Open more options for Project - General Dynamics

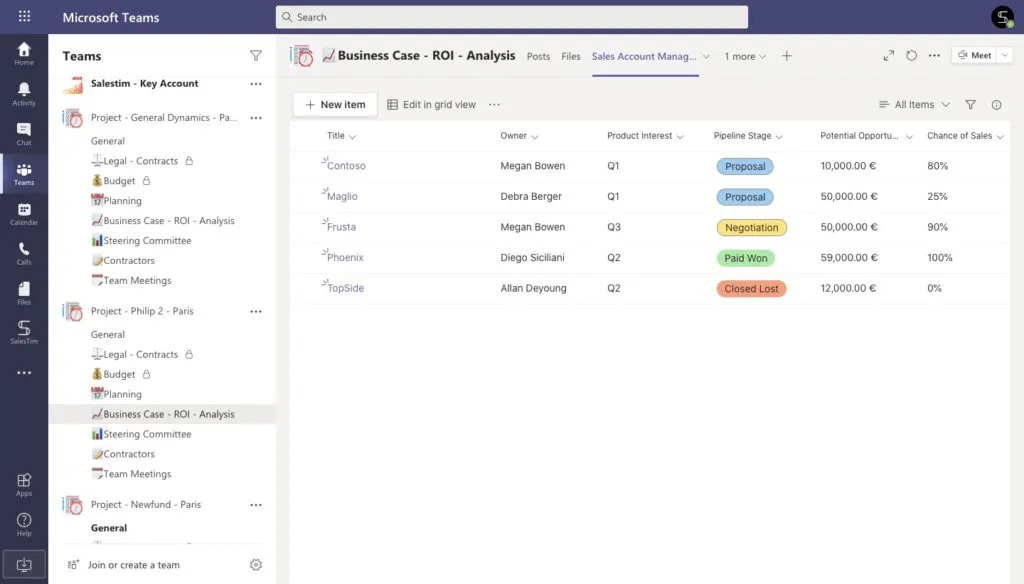tap(256, 118)
